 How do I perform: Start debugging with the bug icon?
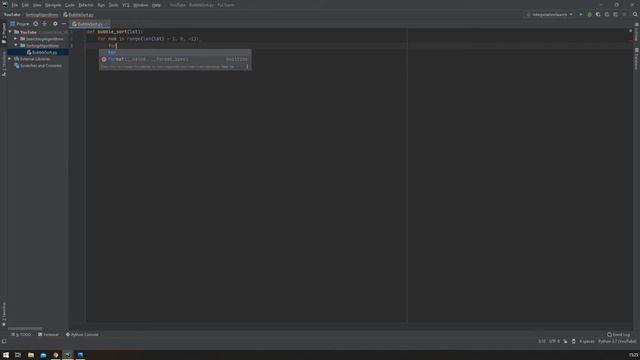589,15
